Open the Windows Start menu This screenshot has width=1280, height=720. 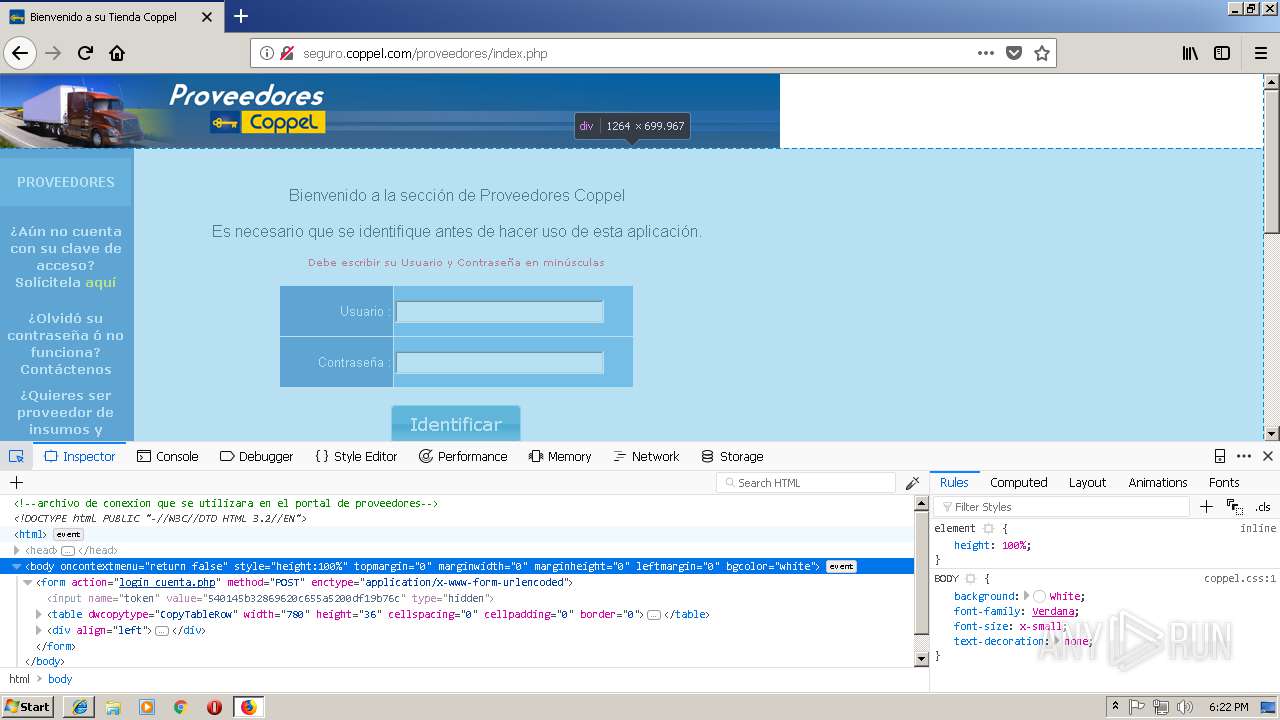pos(27,706)
